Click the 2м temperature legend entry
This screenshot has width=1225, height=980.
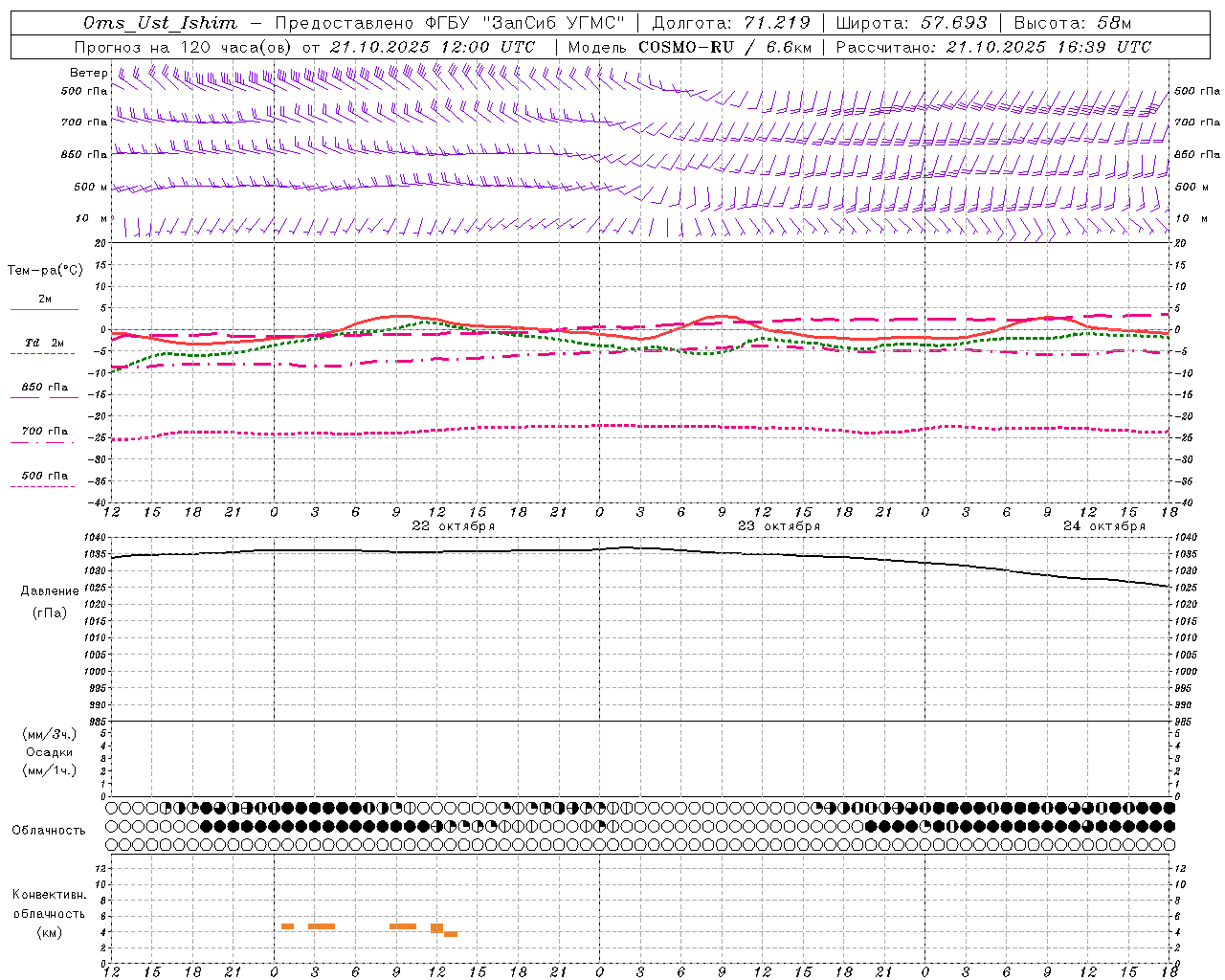click(x=45, y=299)
